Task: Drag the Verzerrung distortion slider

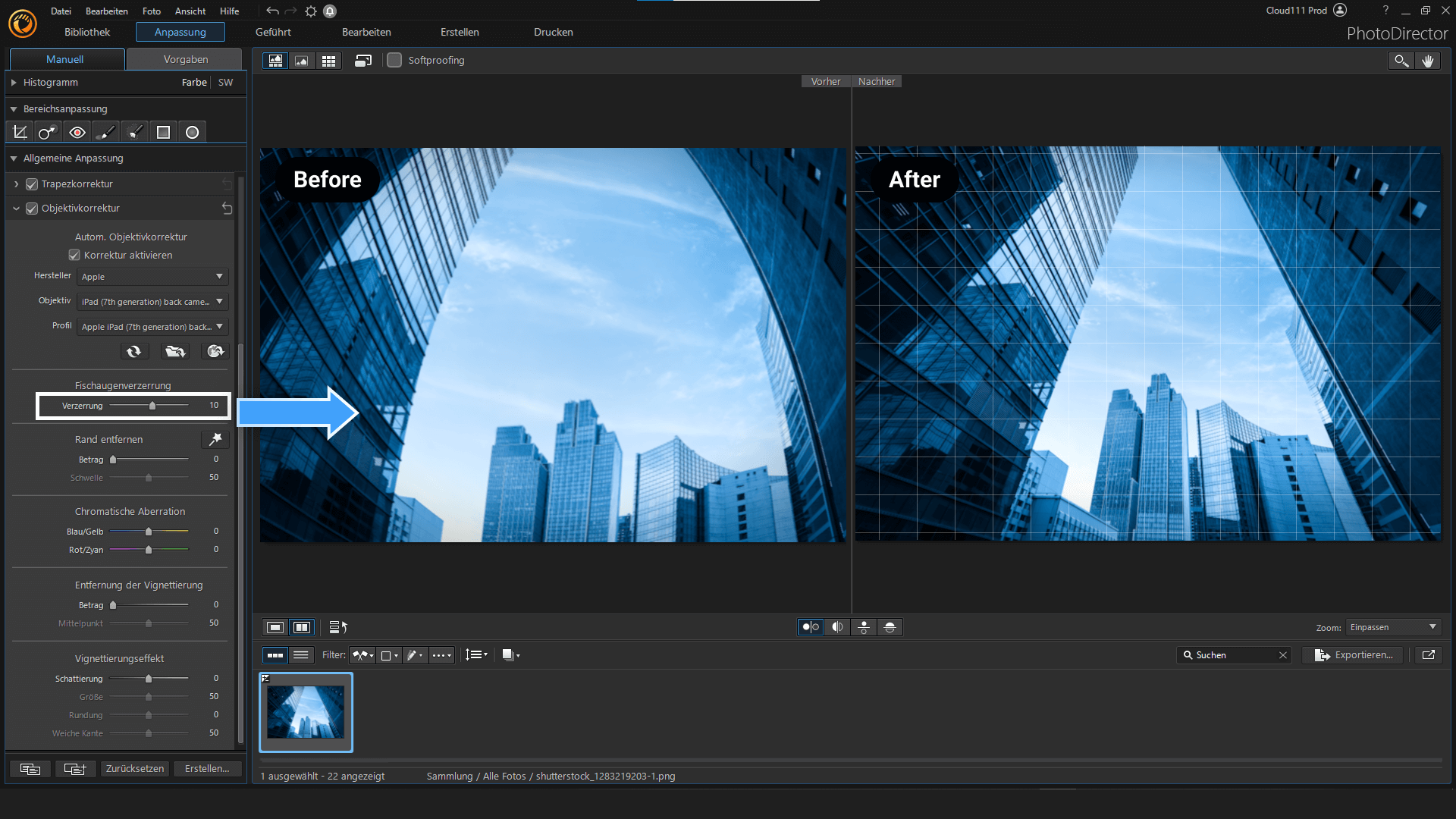Action: (152, 405)
